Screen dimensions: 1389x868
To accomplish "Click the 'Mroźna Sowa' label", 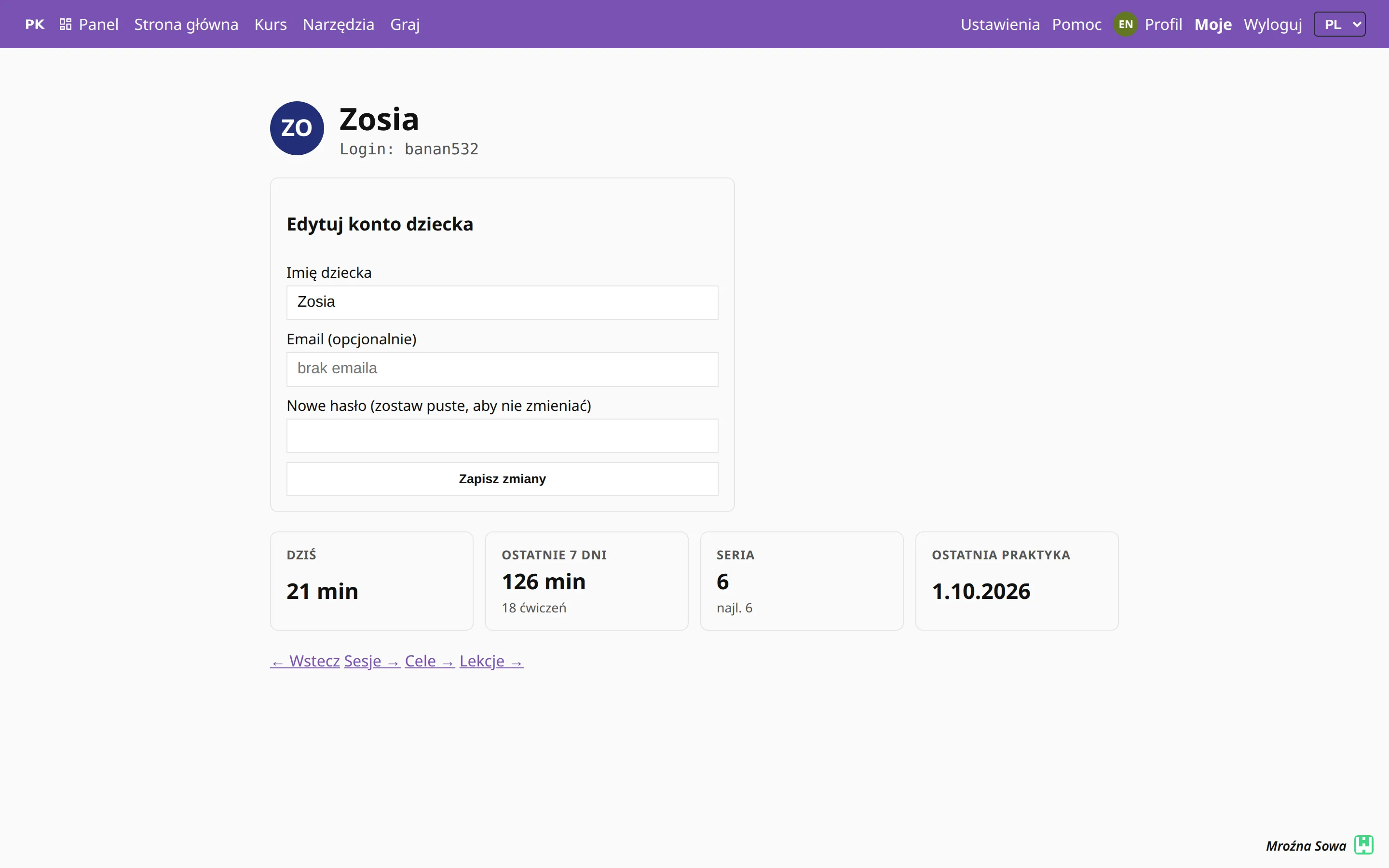I will (1306, 846).
